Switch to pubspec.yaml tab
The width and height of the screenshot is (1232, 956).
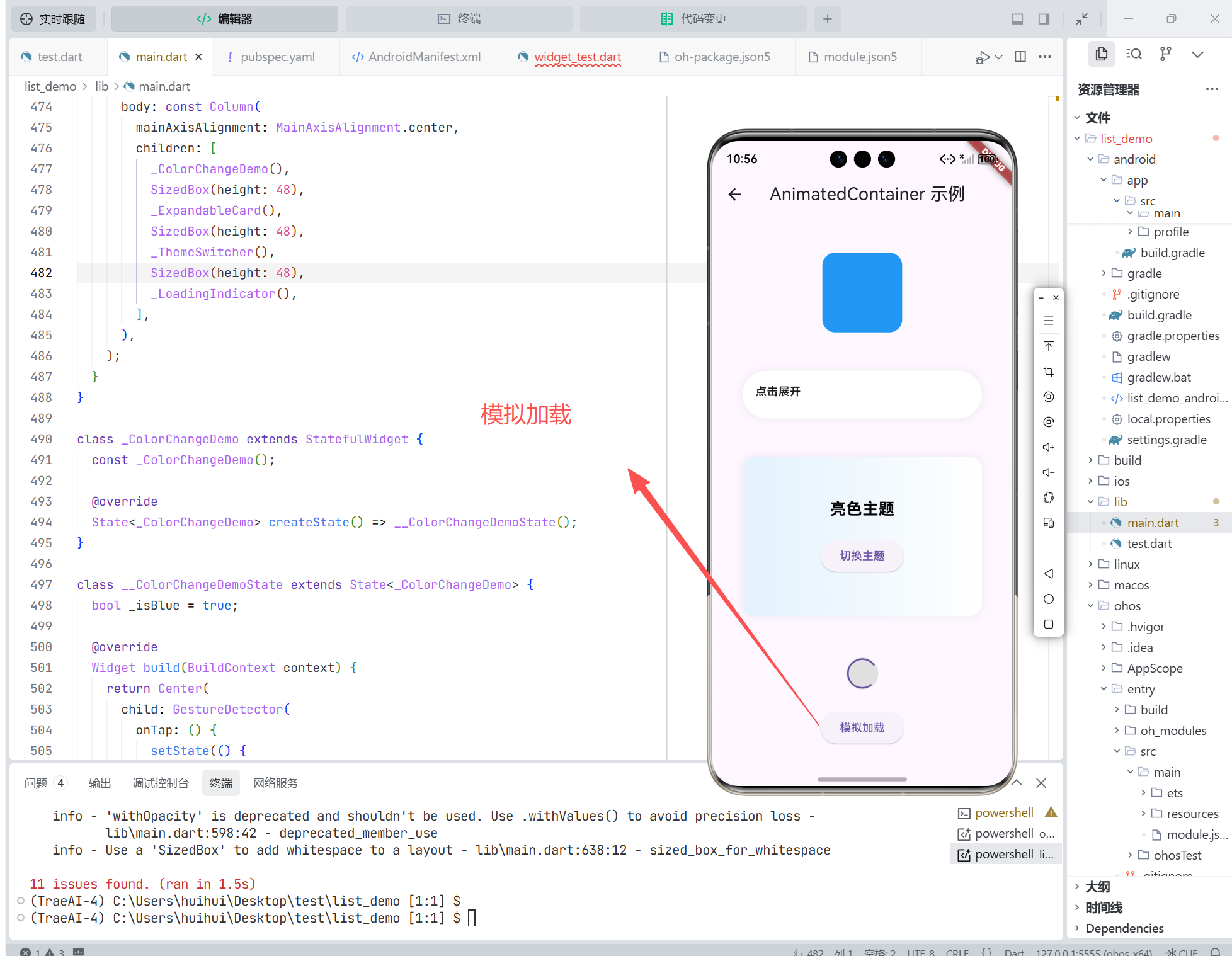click(277, 57)
